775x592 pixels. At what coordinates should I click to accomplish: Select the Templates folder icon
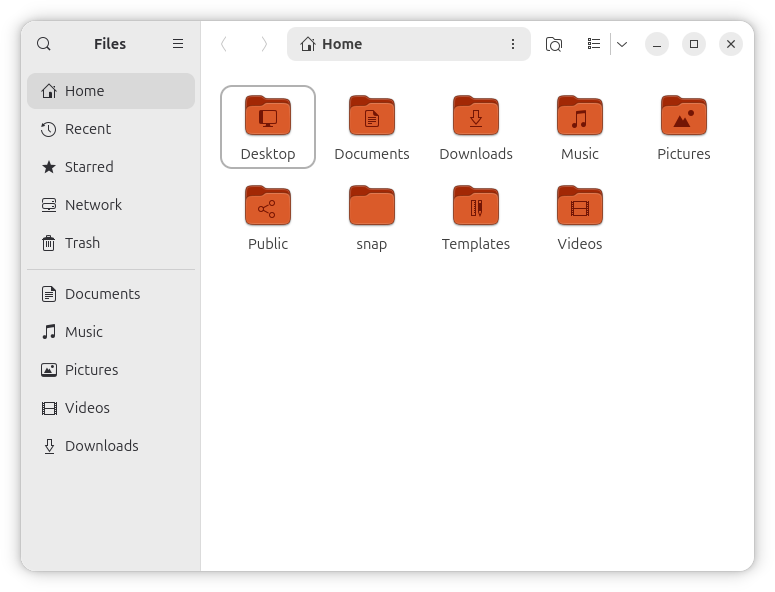(x=476, y=206)
